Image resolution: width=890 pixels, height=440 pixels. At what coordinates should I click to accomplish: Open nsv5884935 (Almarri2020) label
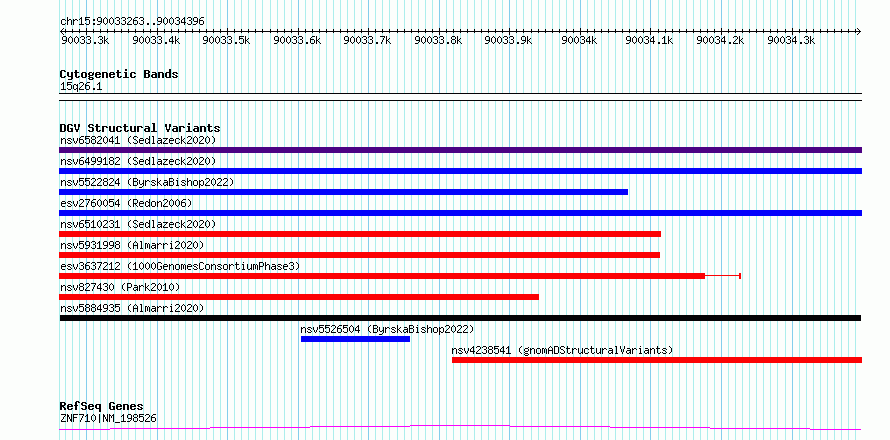coord(132,308)
